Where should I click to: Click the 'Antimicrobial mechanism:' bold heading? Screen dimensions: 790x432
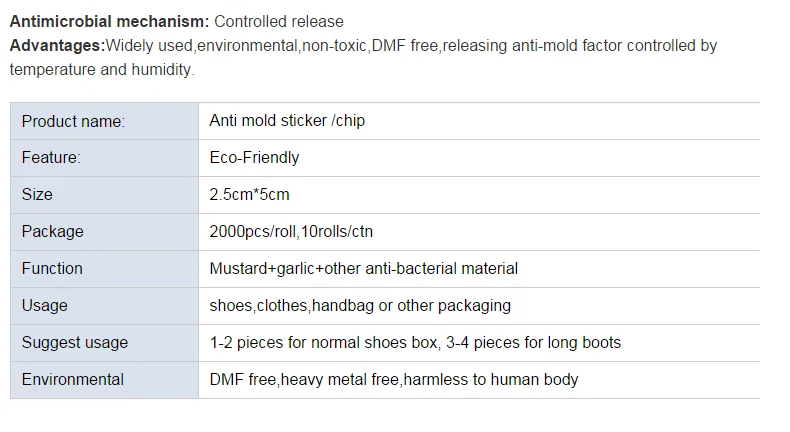point(109,21)
